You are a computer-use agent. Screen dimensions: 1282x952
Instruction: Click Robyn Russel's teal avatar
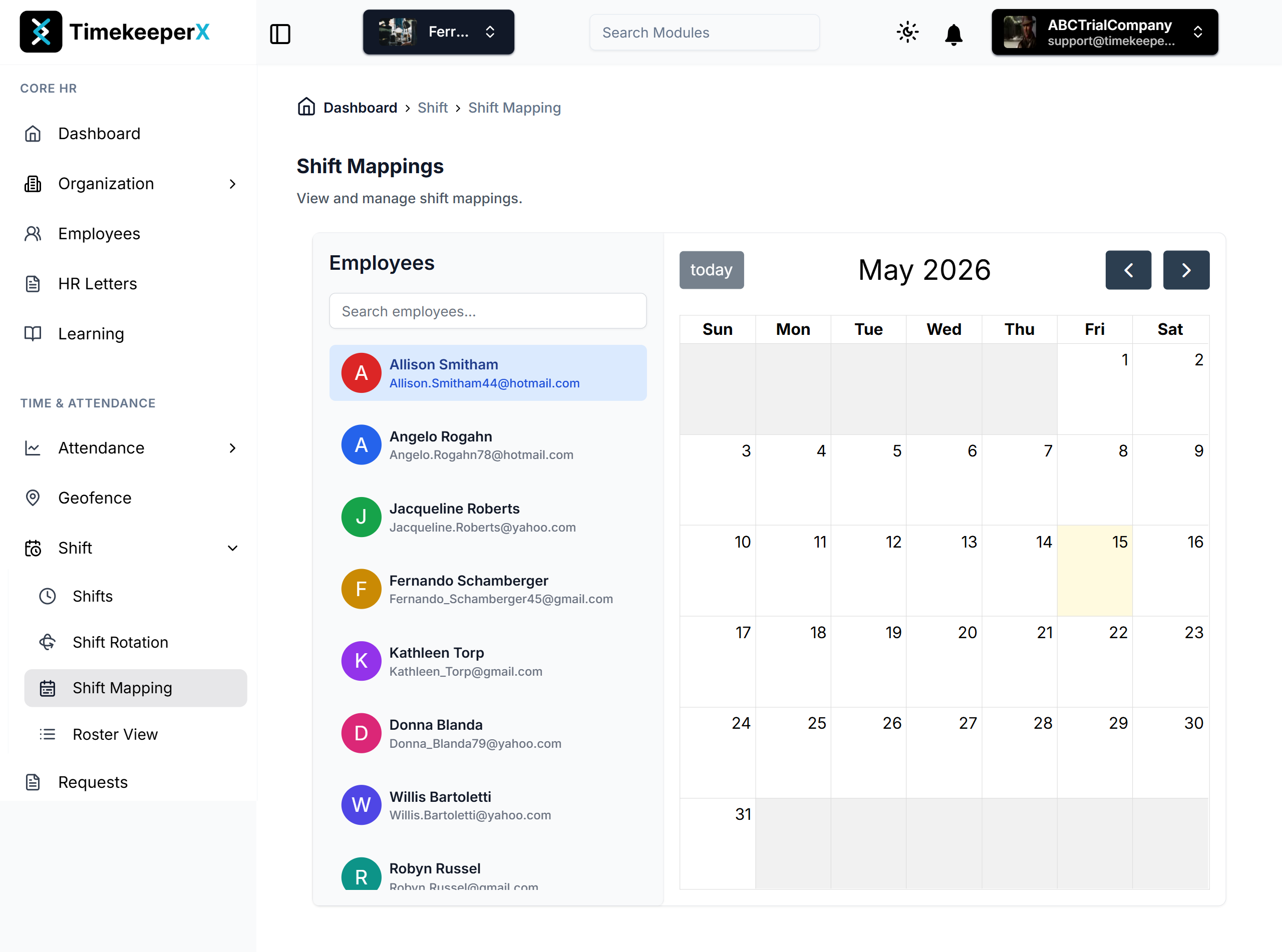pyautogui.click(x=361, y=874)
